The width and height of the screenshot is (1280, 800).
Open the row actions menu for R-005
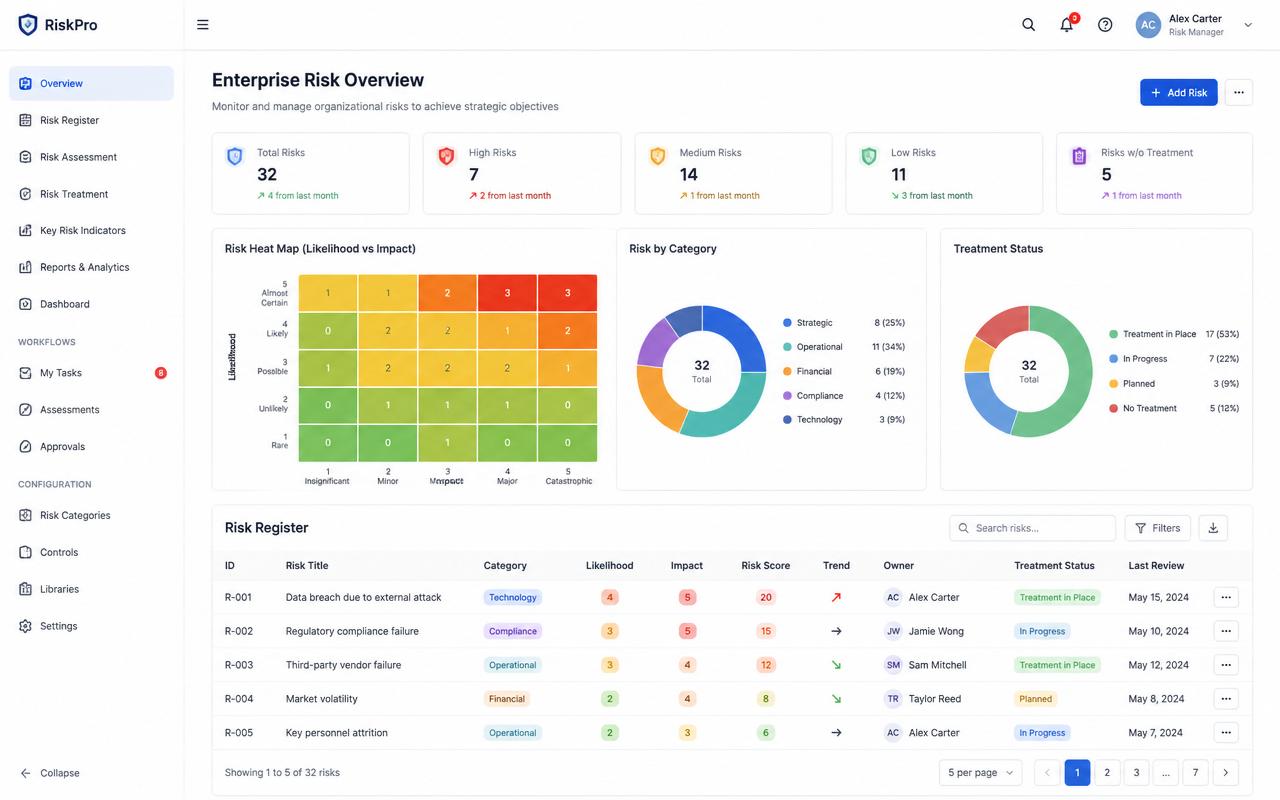click(1226, 733)
